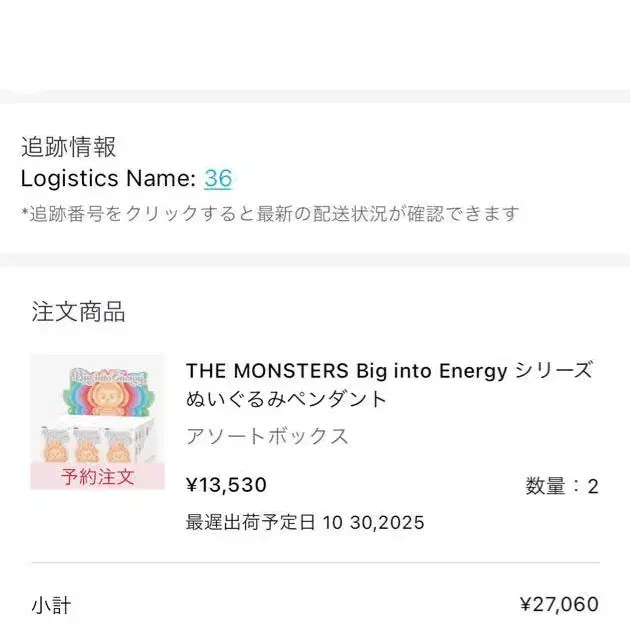
Task: Click the quantity label 数量：2
Action: tap(561, 487)
